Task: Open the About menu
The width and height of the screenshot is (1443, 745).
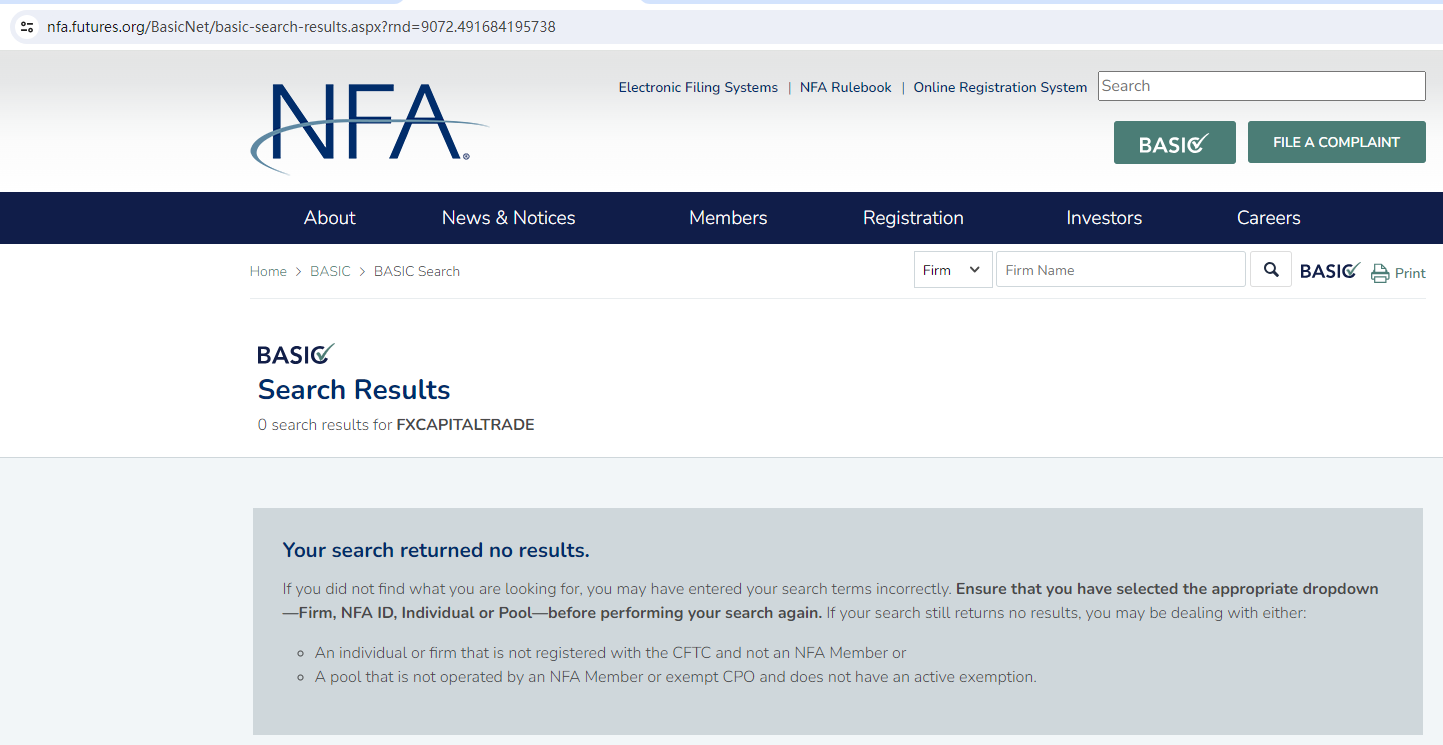Action: (329, 218)
